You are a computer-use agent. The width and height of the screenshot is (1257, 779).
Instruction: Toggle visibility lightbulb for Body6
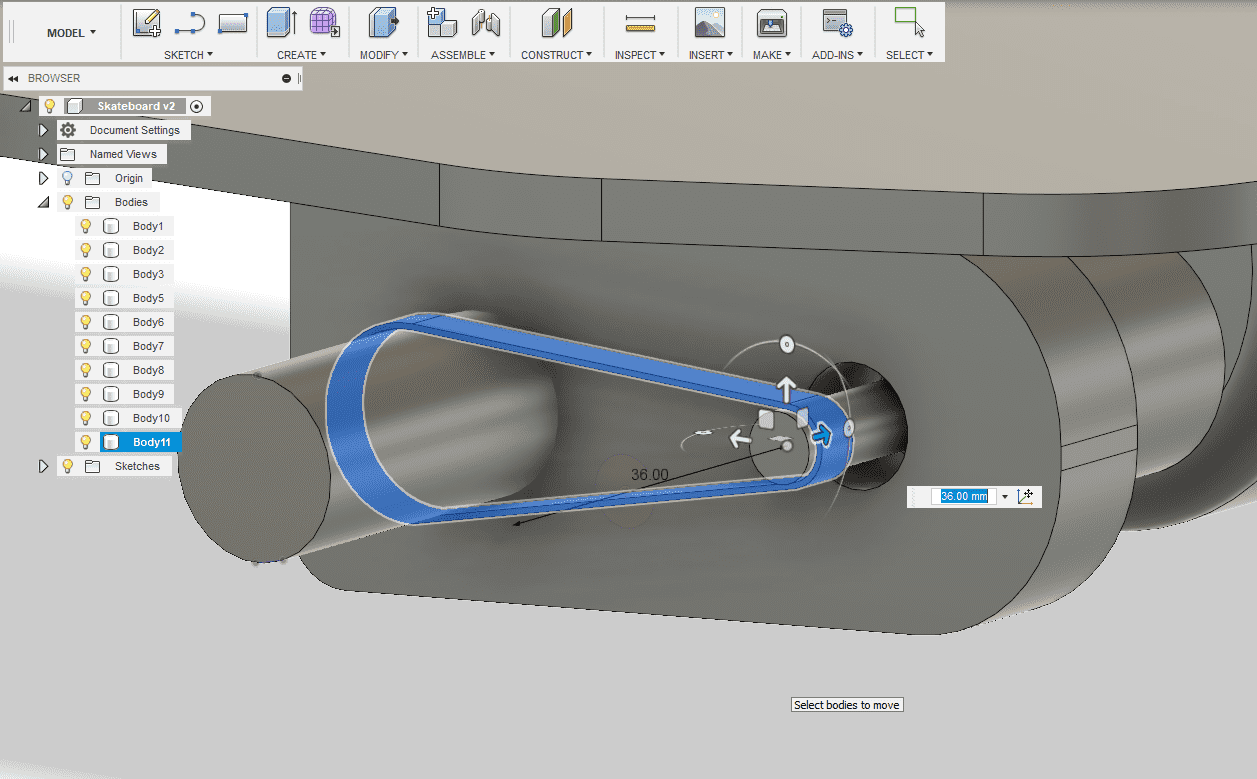coord(86,322)
